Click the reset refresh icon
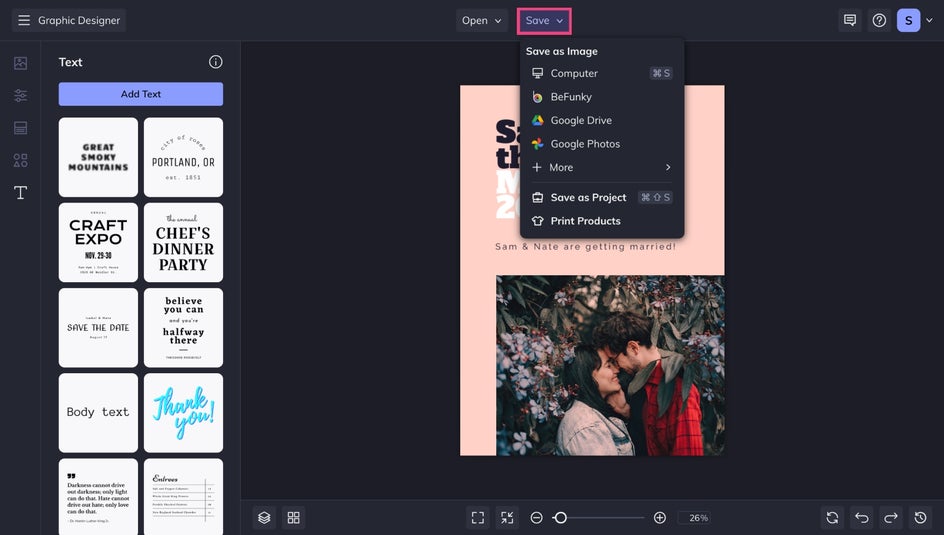The height and width of the screenshot is (535, 944). [833, 518]
